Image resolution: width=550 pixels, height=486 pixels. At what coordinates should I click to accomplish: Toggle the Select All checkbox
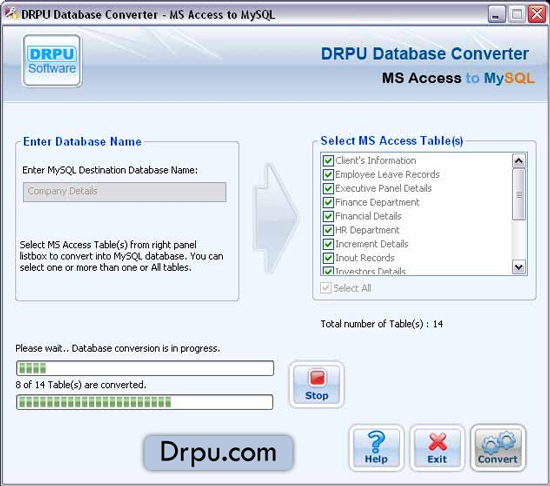tap(326, 288)
